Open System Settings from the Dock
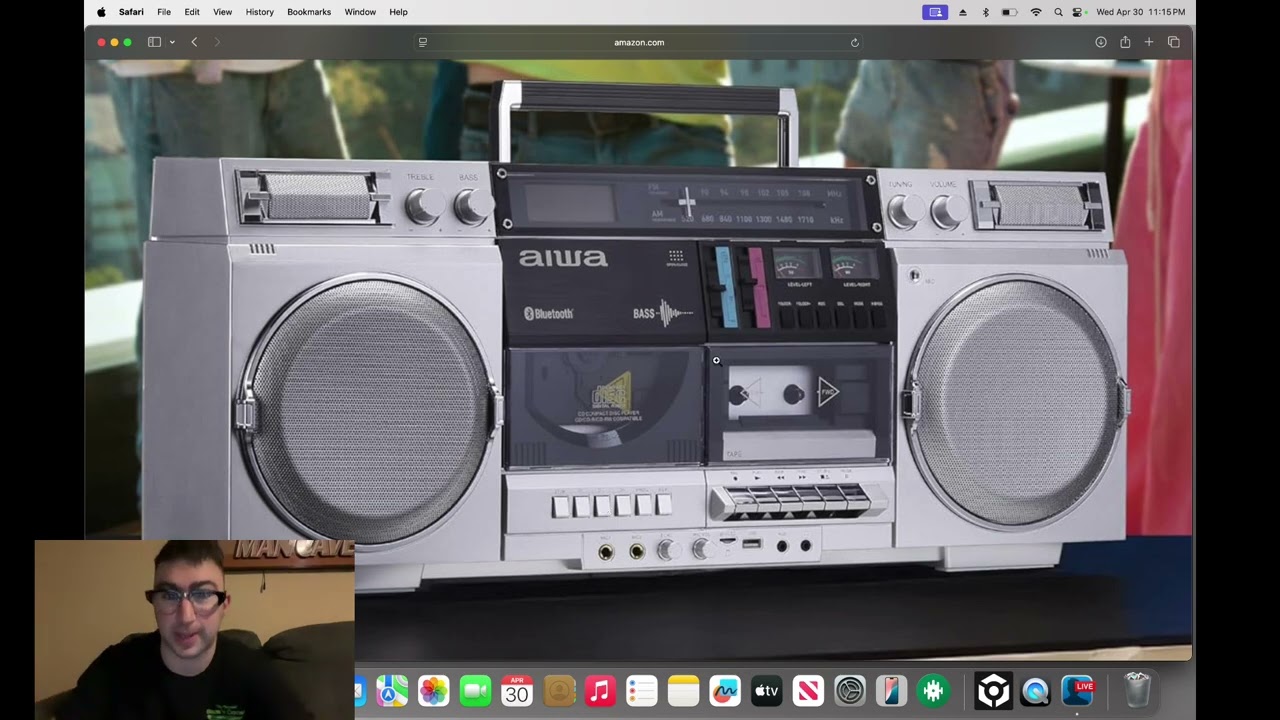This screenshot has width=1280, height=720. [x=850, y=690]
